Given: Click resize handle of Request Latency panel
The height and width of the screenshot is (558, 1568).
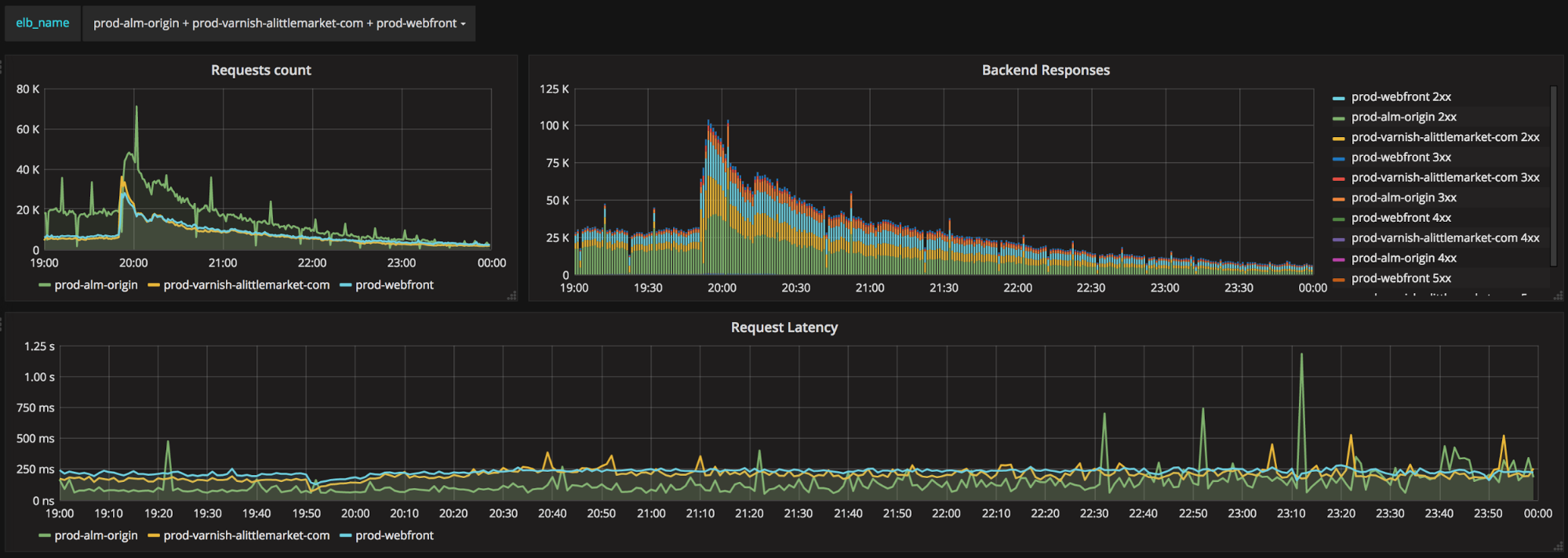Looking at the screenshot, I should 1558,546.
